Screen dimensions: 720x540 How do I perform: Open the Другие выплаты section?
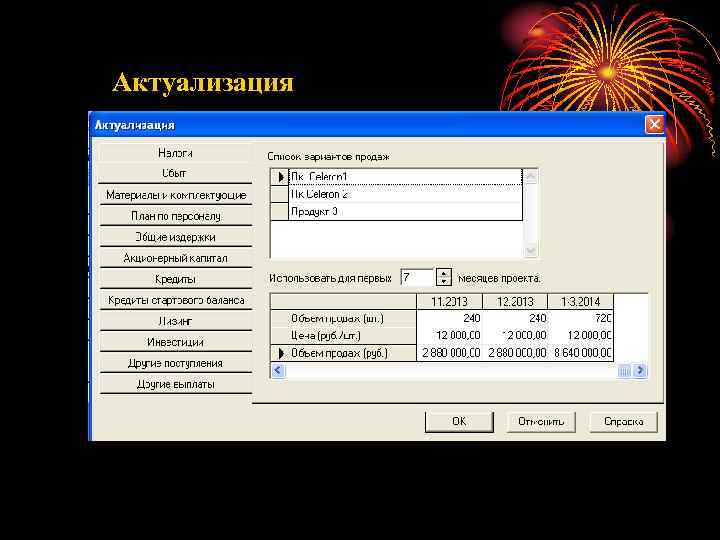coord(175,384)
